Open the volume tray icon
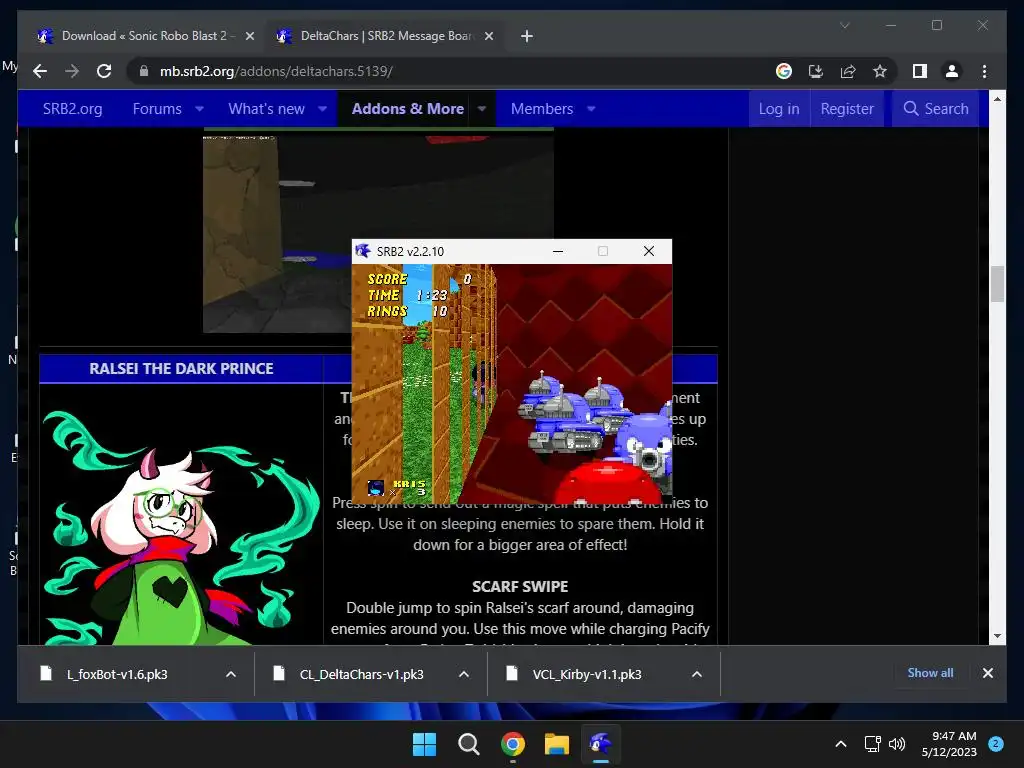The height and width of the screenshot is (768, 1024). 897,744
